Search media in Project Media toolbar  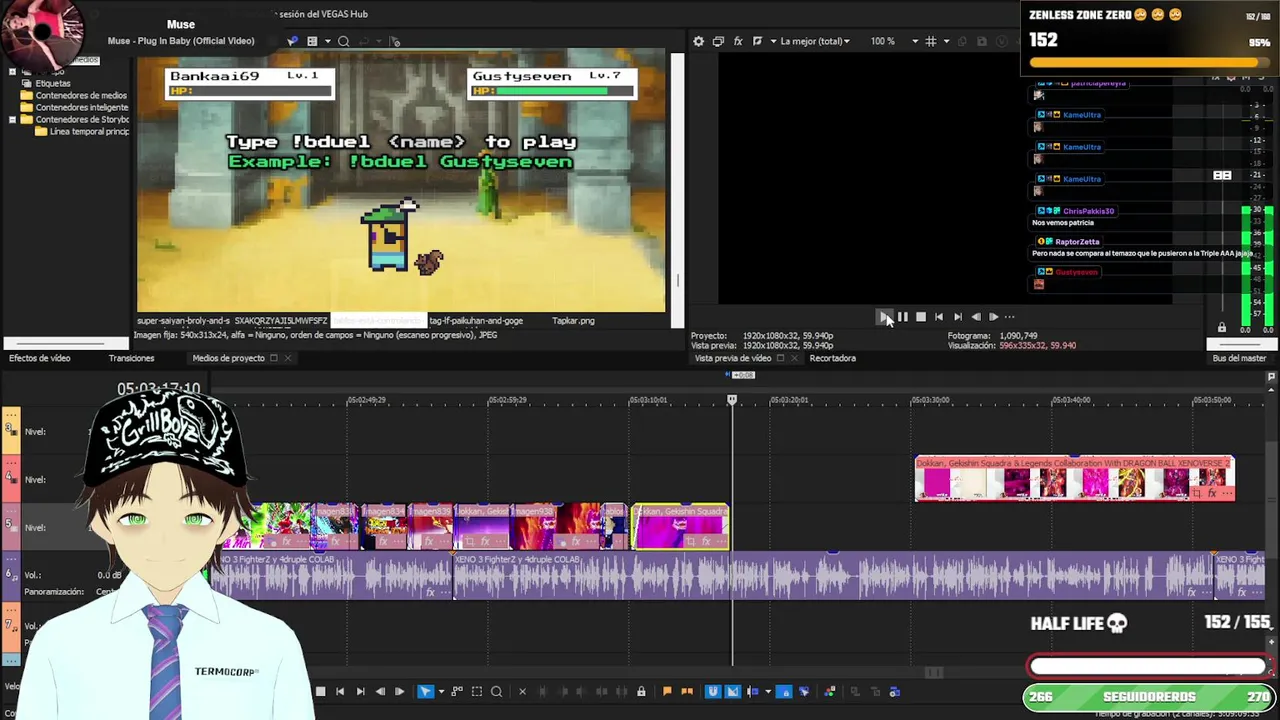pyautogui.click(x=343, y=41)
